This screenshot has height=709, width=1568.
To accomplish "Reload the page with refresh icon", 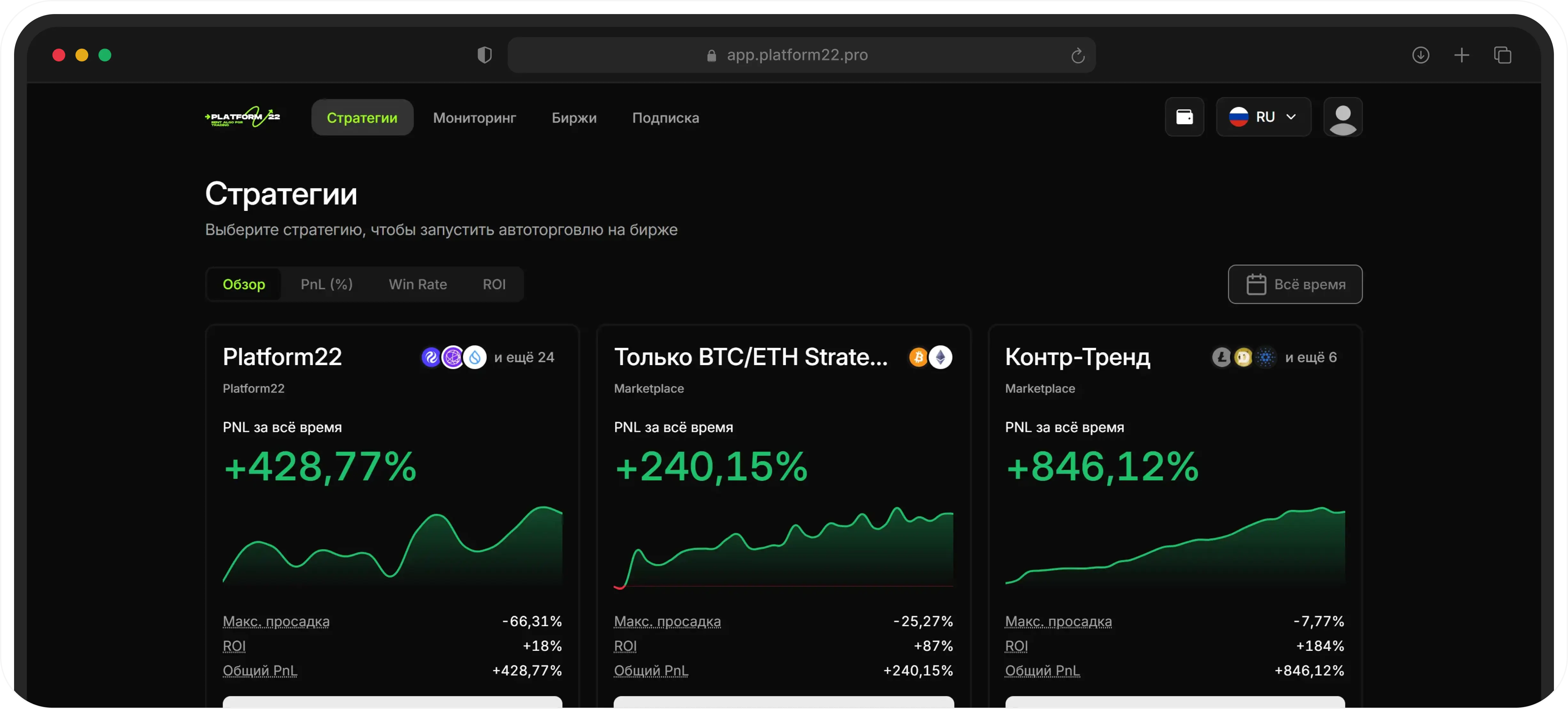I will [x=1078, y=55].
